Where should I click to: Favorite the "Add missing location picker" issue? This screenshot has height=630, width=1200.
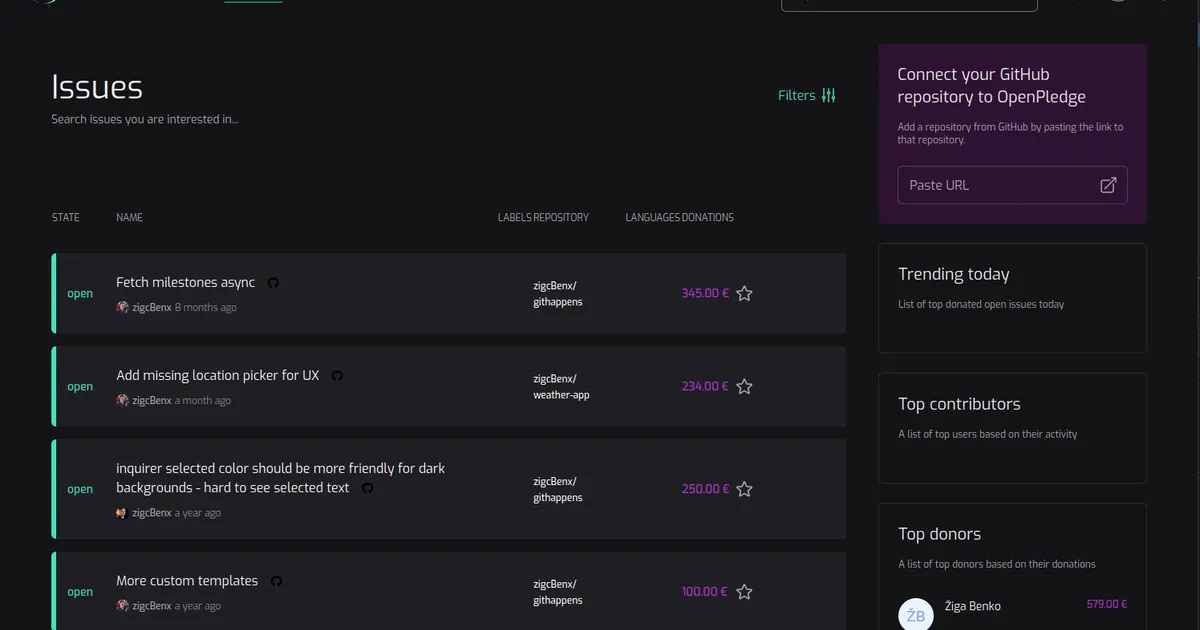pyautogui.click(x=744, y=387)
